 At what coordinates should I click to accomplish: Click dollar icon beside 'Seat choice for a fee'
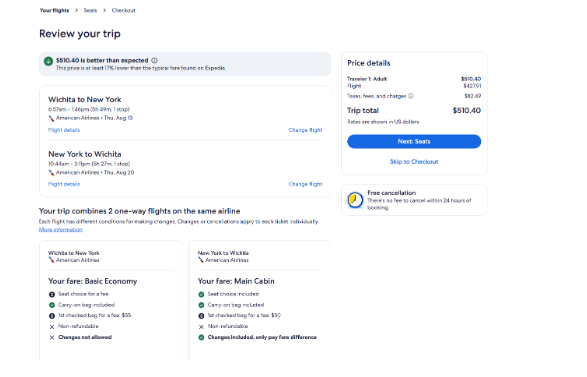(x=52, y=295)
